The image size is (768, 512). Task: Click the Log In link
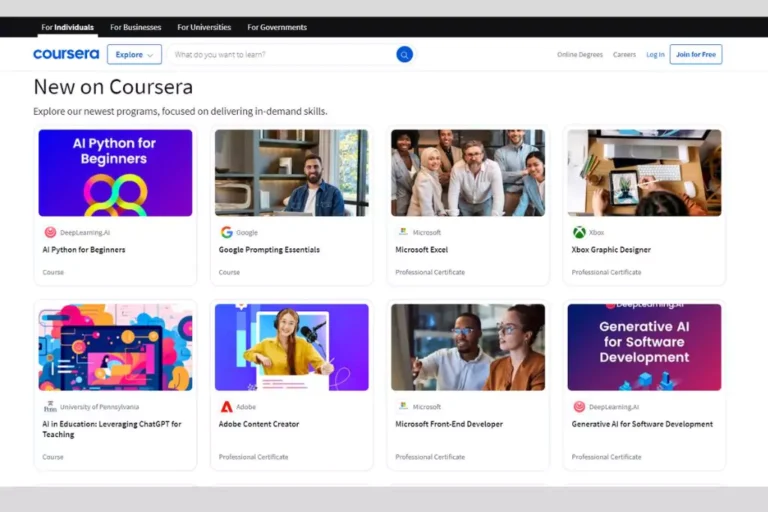(x=655, y=54)
